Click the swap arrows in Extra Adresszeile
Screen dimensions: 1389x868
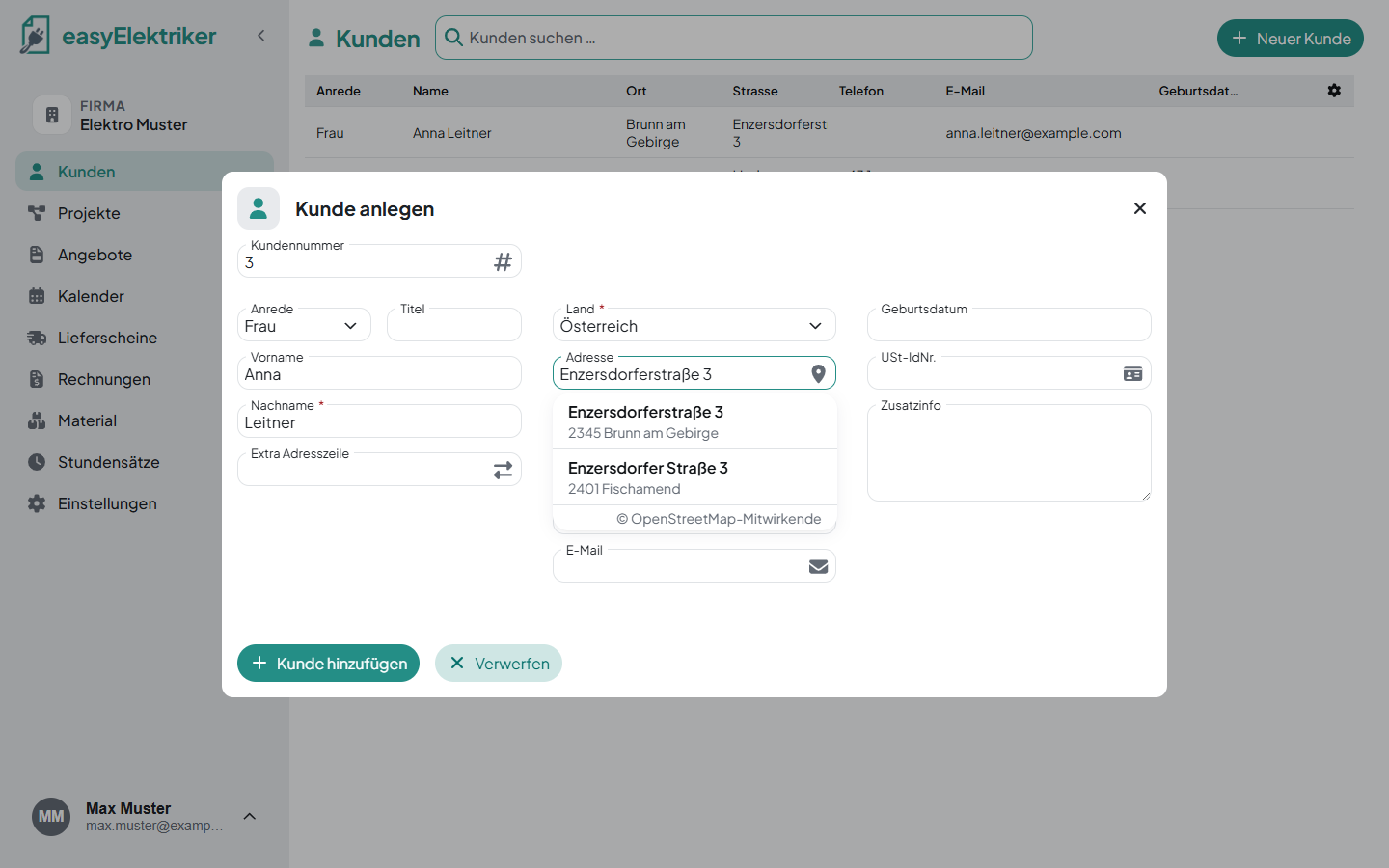(503, 470)
